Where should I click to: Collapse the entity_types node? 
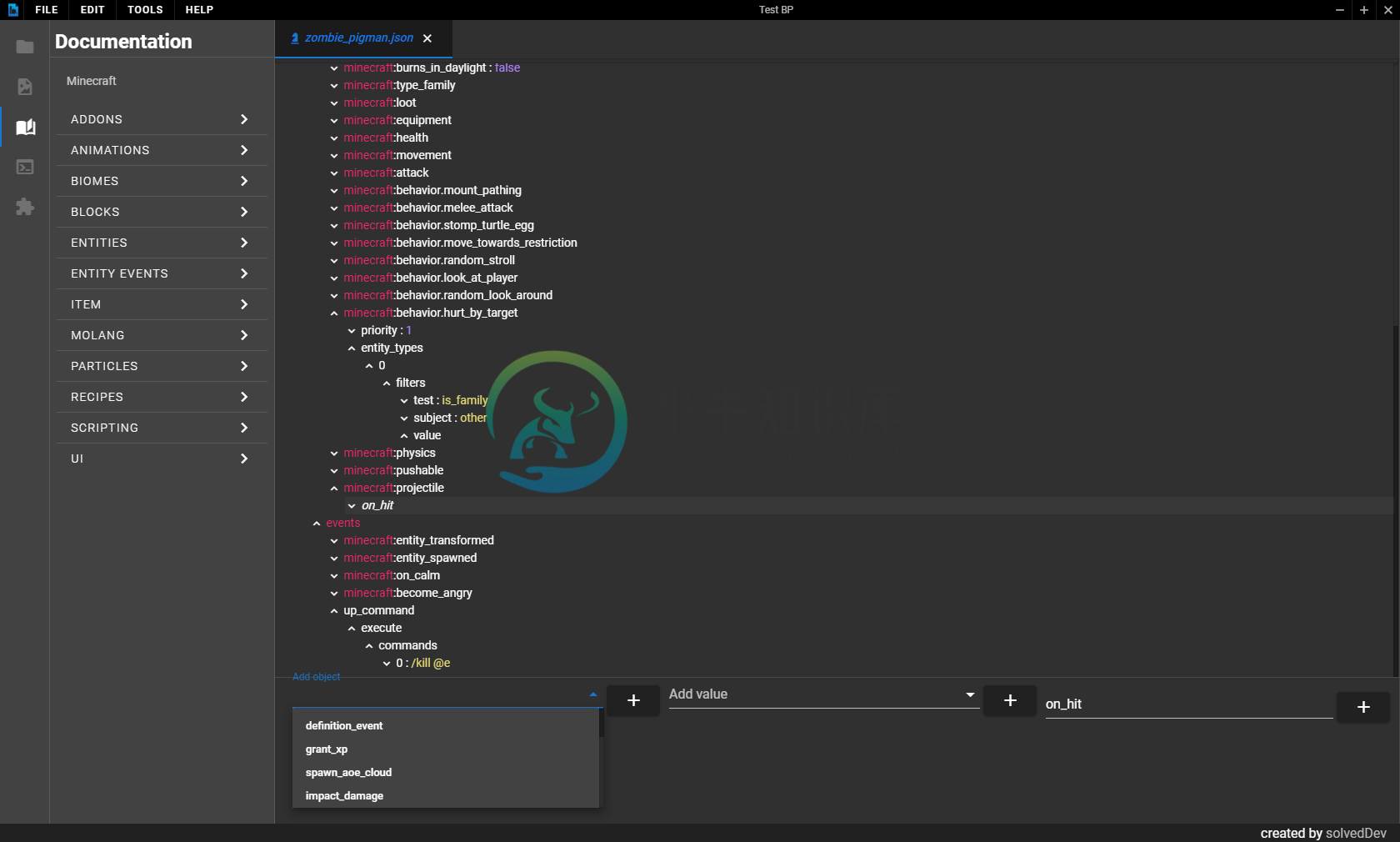coord(352,348)
